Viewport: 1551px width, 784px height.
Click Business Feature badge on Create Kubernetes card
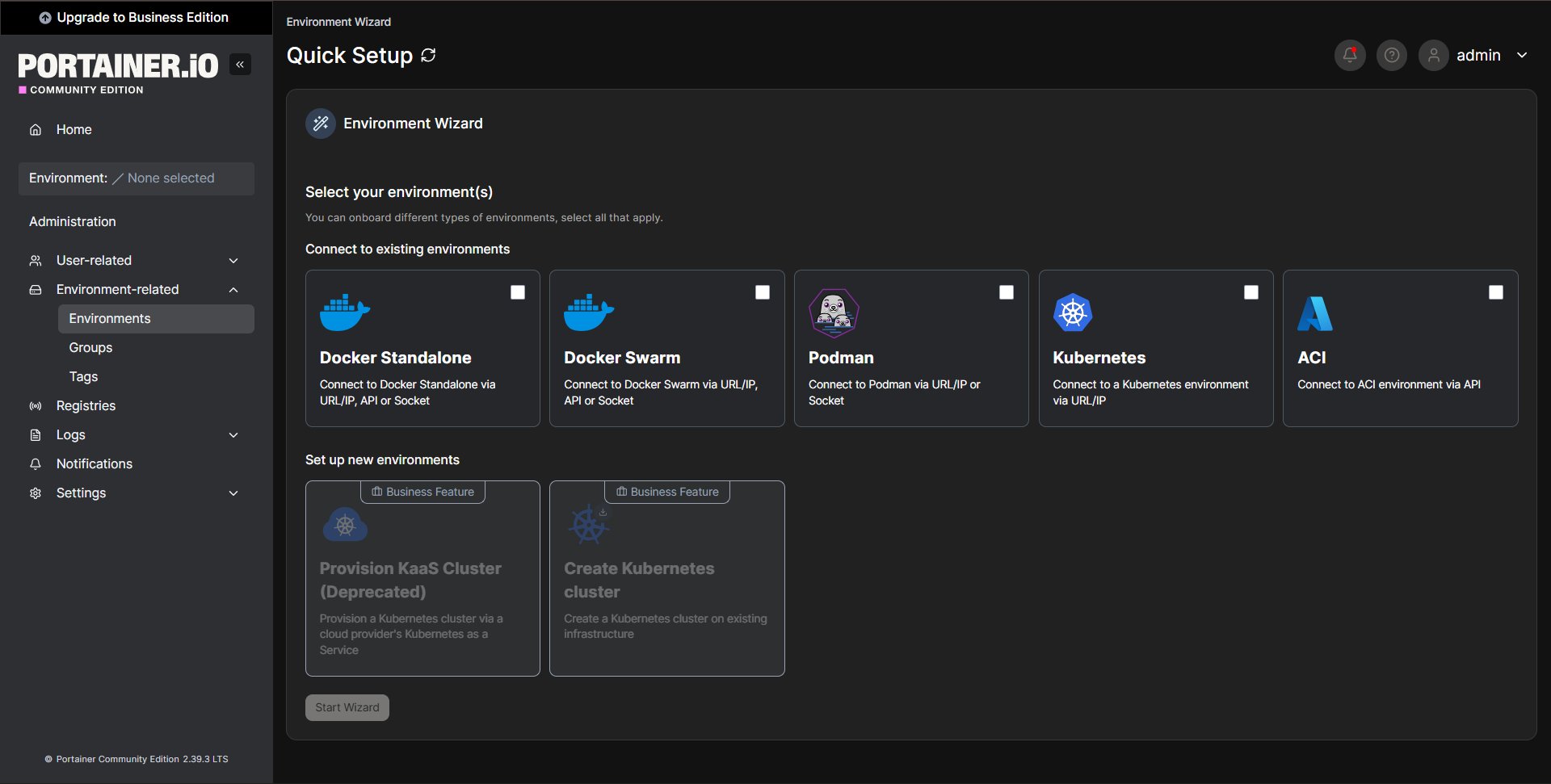point(667,492)
